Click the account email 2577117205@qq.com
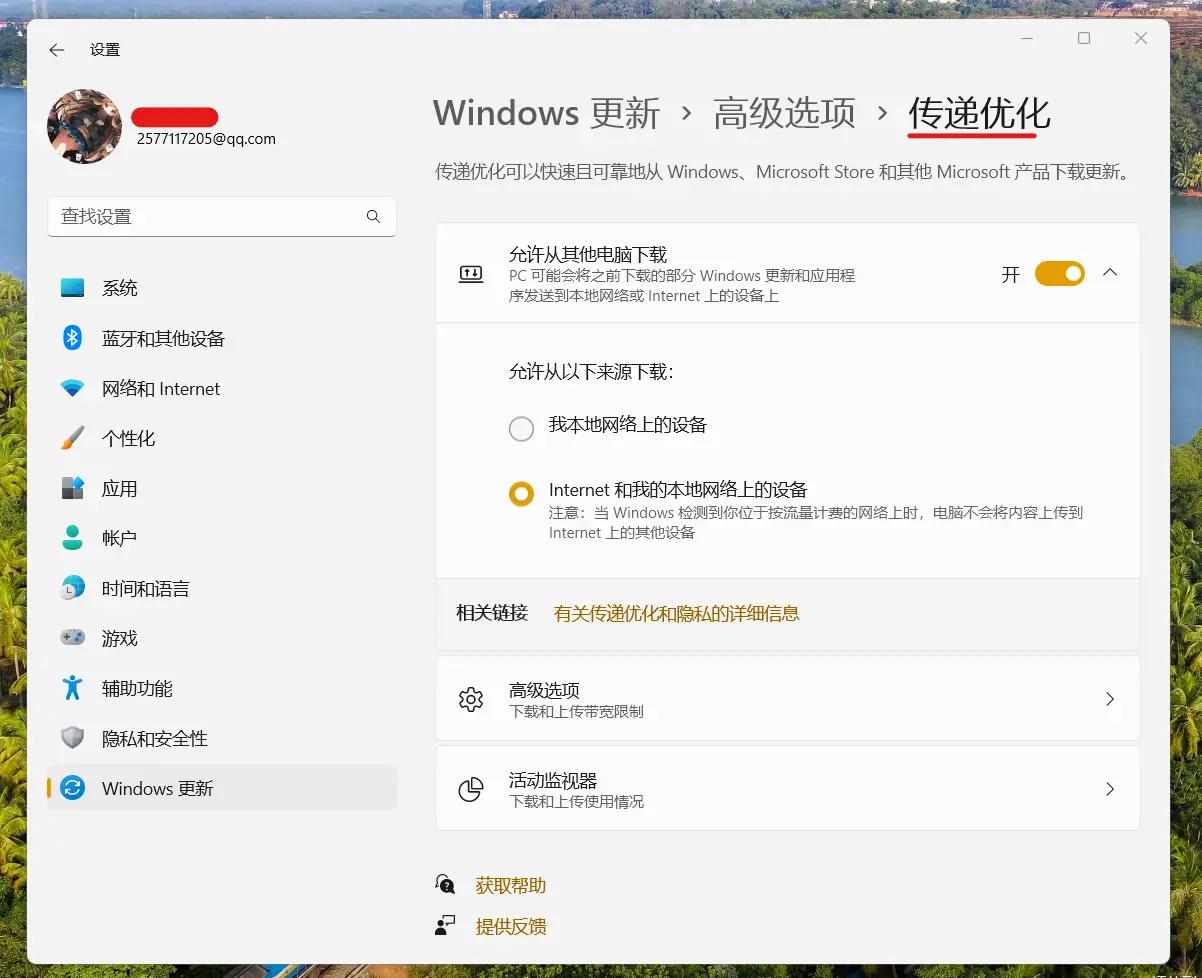 tap(206, 139)
